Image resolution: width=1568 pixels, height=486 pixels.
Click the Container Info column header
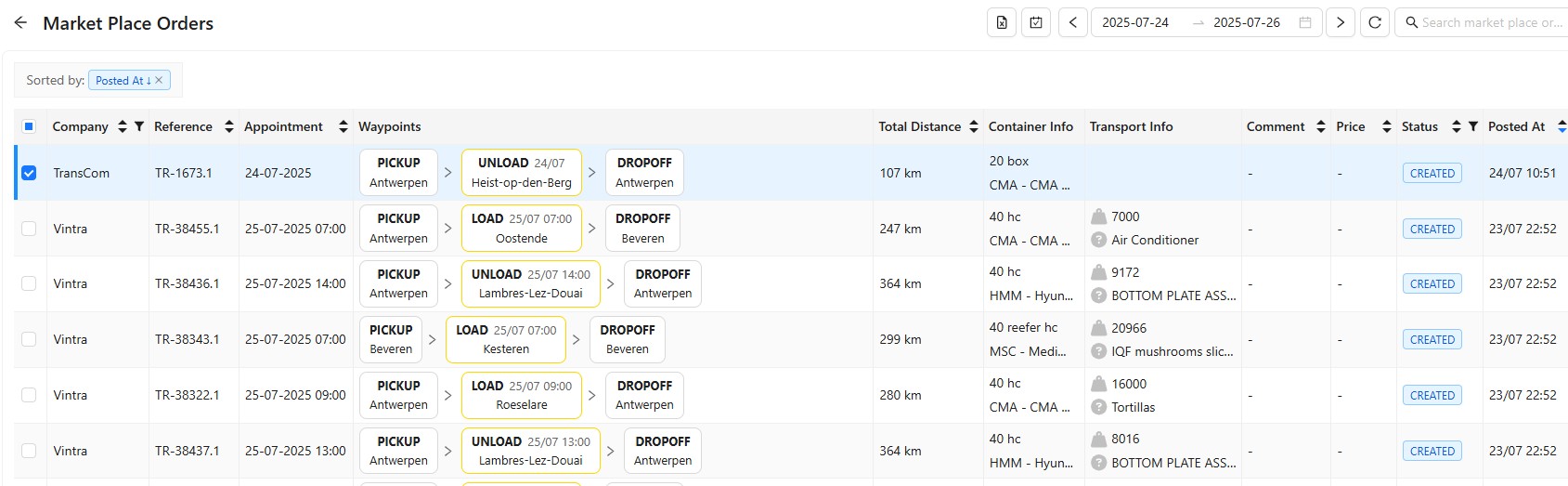[x=1030, y=126]
